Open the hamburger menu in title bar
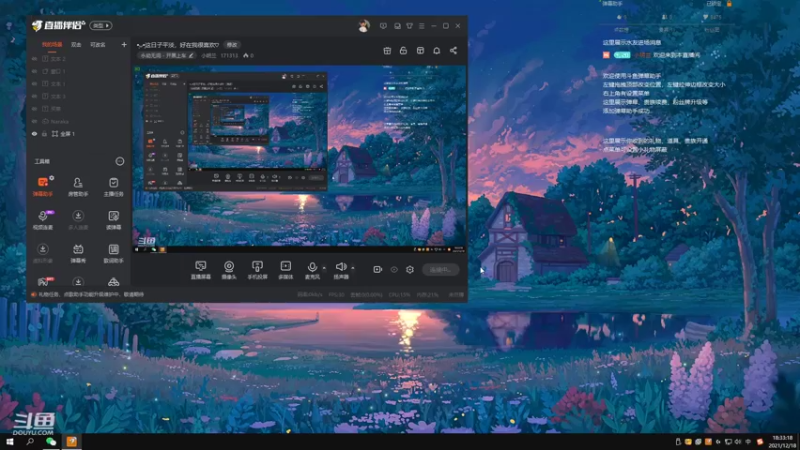Image resolution: width=800 pixels, height=450 pixels. click(421, 26)
